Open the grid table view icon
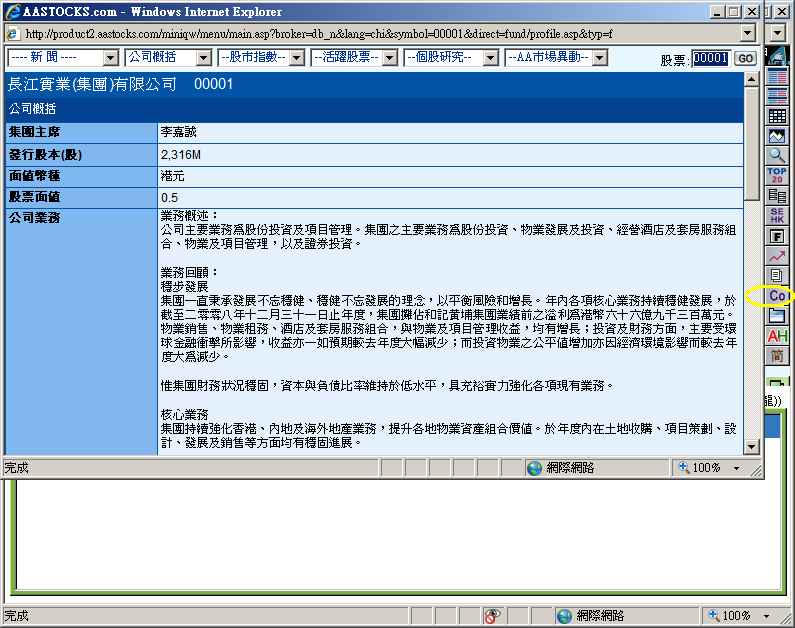Screen dimensions: 795x628 pyautogui.click(x=777, y=116)
